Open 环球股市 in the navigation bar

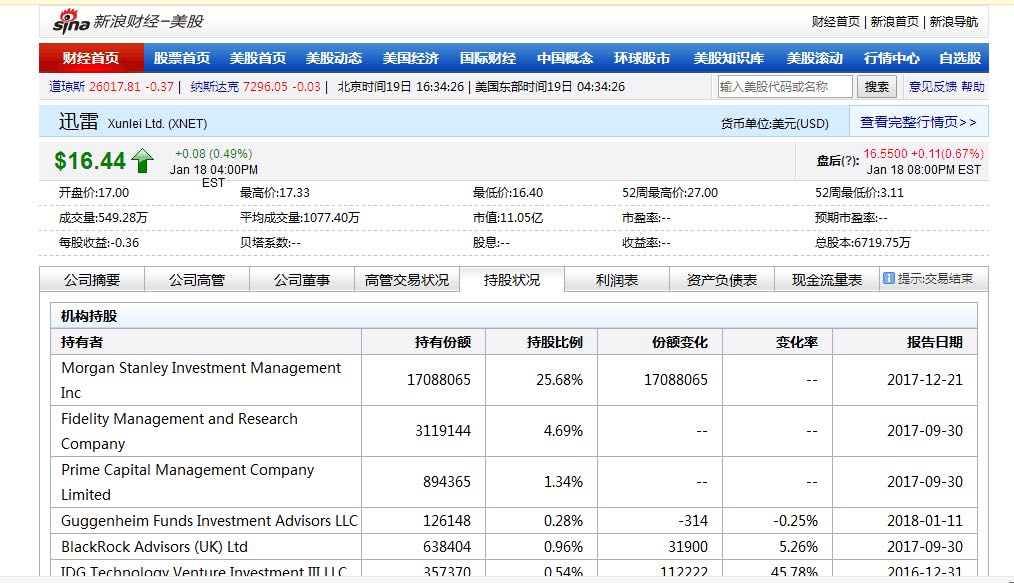pos(642,58)
